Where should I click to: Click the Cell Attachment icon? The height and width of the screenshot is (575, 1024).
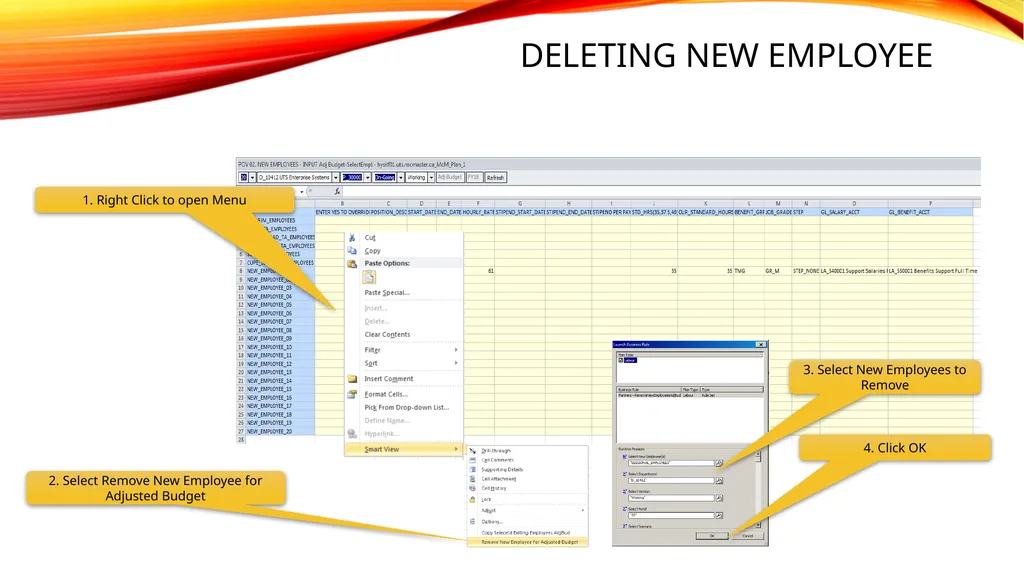(x=472, y=479)
